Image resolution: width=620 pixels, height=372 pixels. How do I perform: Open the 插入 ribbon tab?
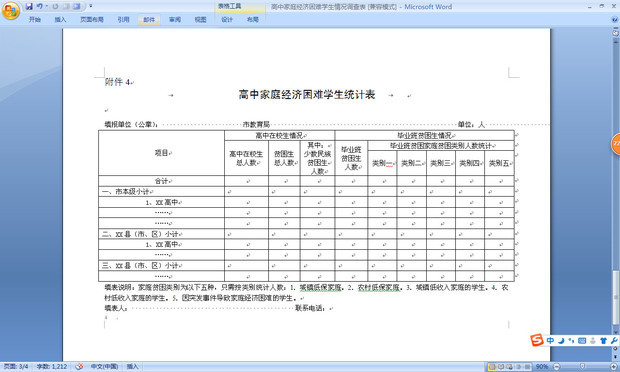(x=60, y=19)
